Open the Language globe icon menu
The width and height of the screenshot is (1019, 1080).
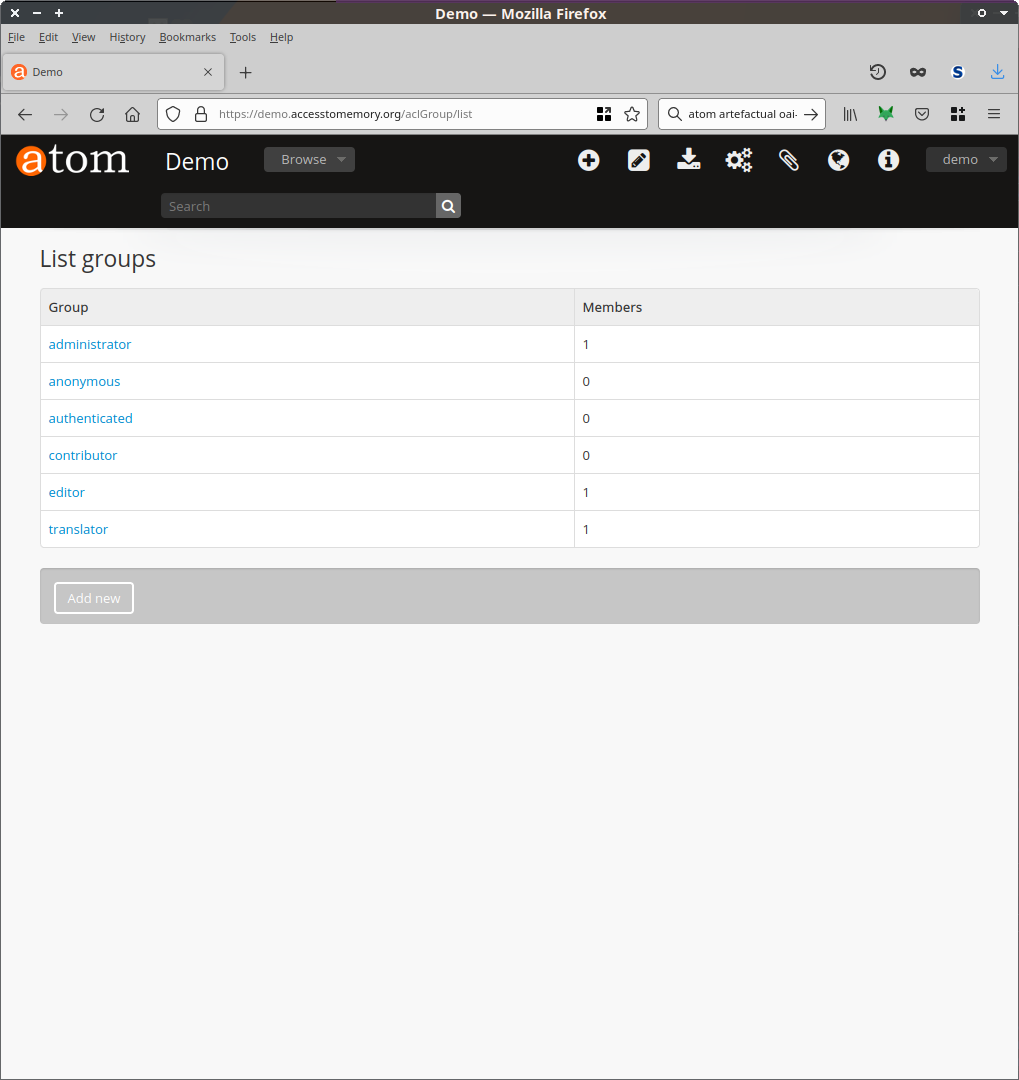(839, 160)
